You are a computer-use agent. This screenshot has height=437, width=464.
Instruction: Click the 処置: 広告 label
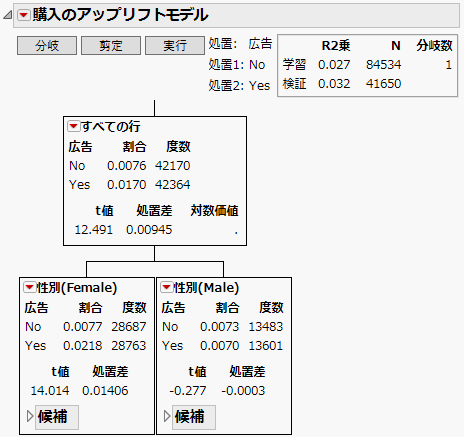click(x=240, y=44)
